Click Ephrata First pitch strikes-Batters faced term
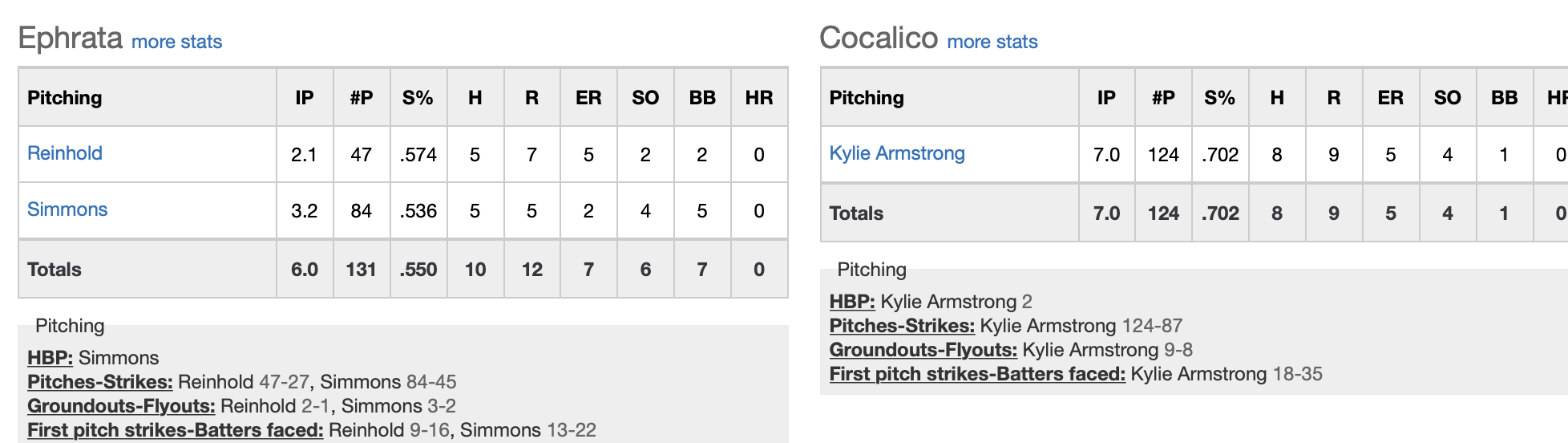Viewport: 1568px width, 443px height. (176, 430)
